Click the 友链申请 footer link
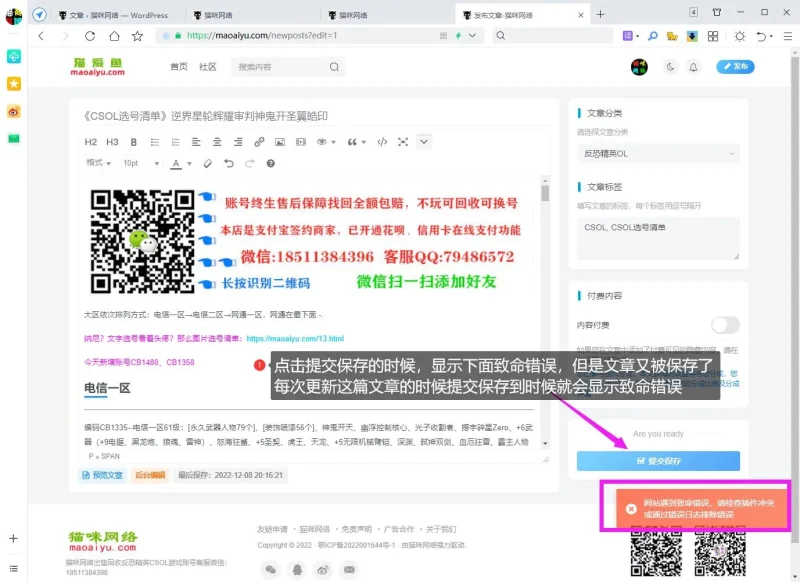 [272, 529]
